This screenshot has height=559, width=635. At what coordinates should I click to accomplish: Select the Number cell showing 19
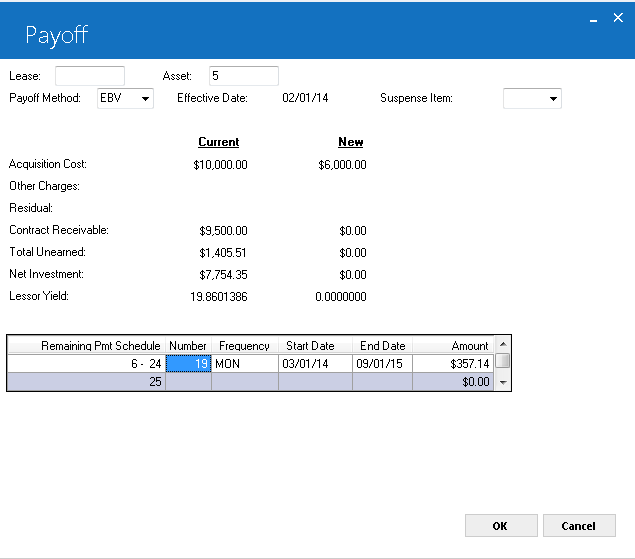point(188,363)
